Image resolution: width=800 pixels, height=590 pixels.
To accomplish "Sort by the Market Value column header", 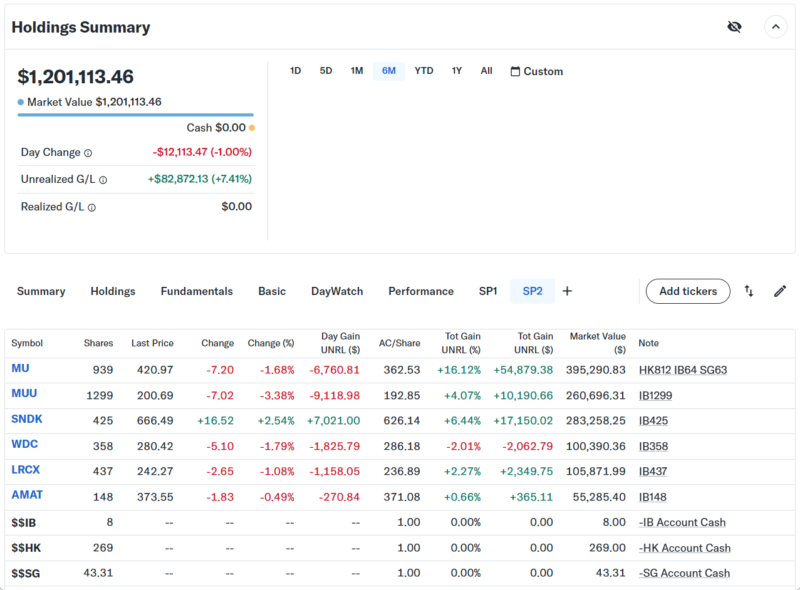I will [x=597, y=343].
